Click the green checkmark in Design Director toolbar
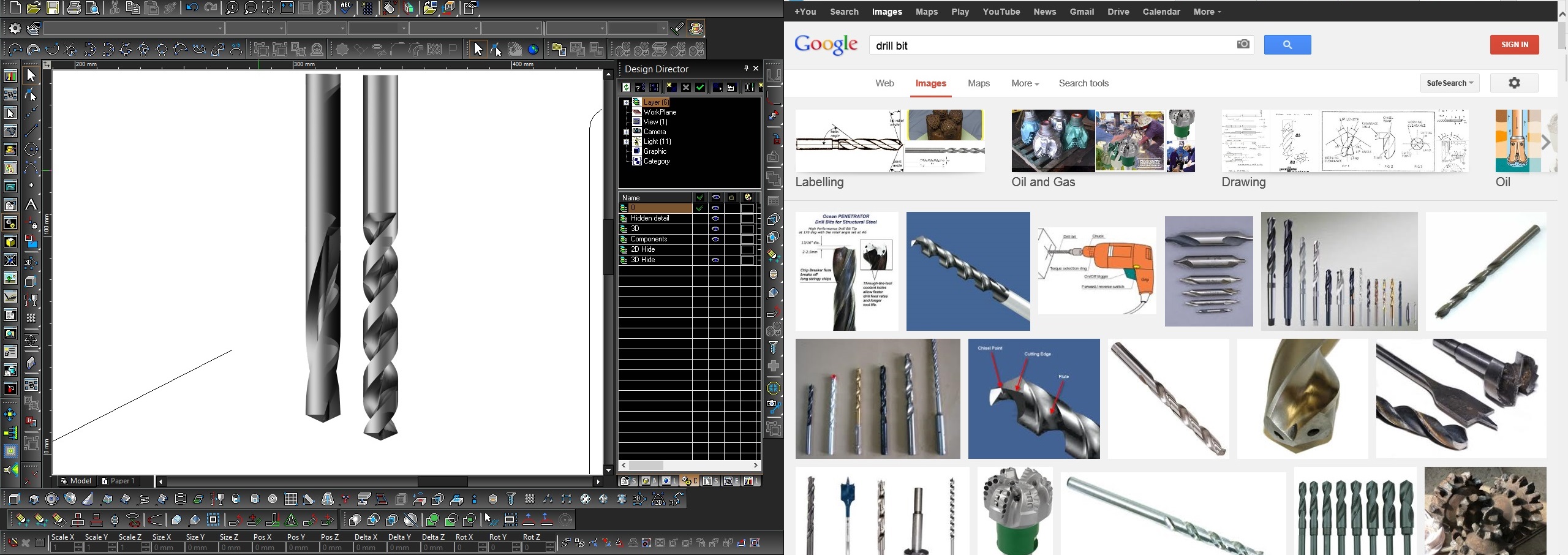1568x555 pixels. pyautogui.click(x=700, y=88)
